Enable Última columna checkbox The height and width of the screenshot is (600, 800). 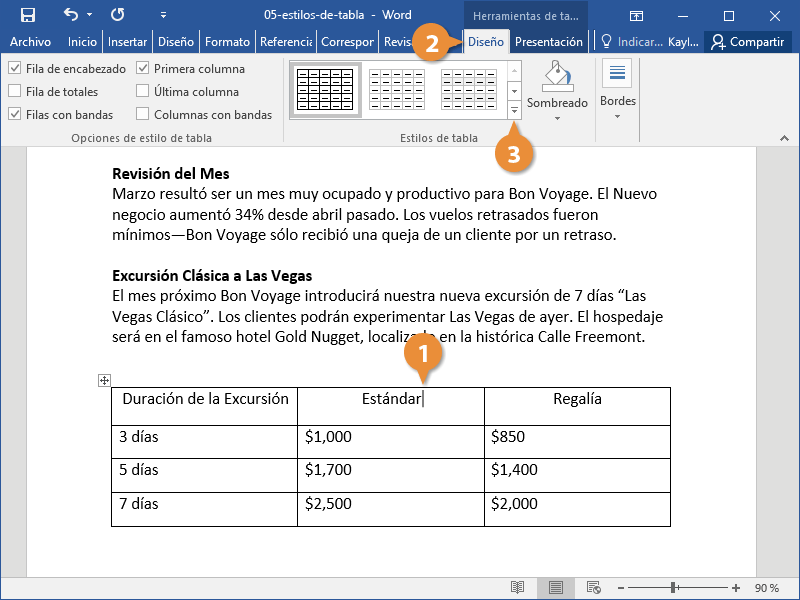[142, 91]
